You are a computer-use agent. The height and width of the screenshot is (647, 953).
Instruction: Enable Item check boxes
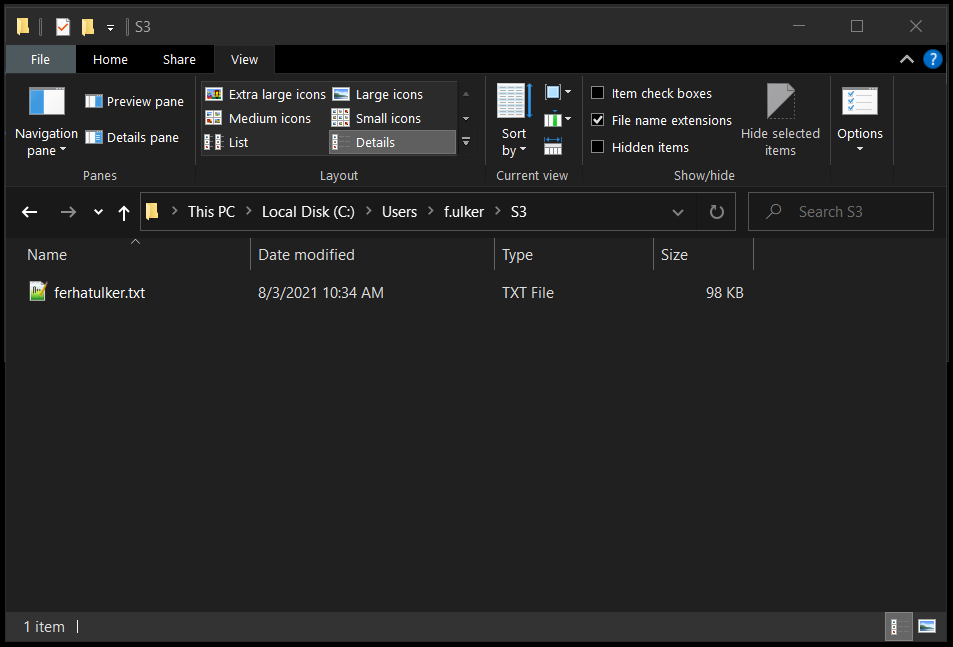point(598,93)
